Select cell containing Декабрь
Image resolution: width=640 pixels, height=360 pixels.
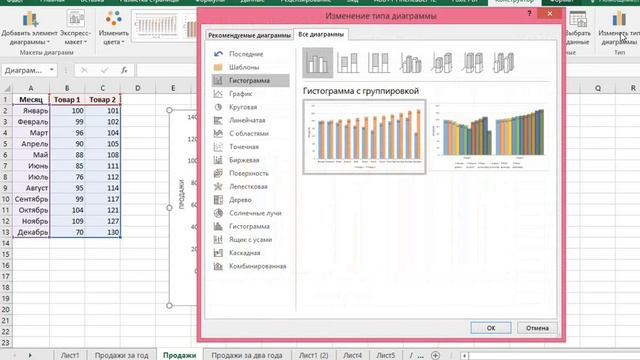[x=31, y=232]
